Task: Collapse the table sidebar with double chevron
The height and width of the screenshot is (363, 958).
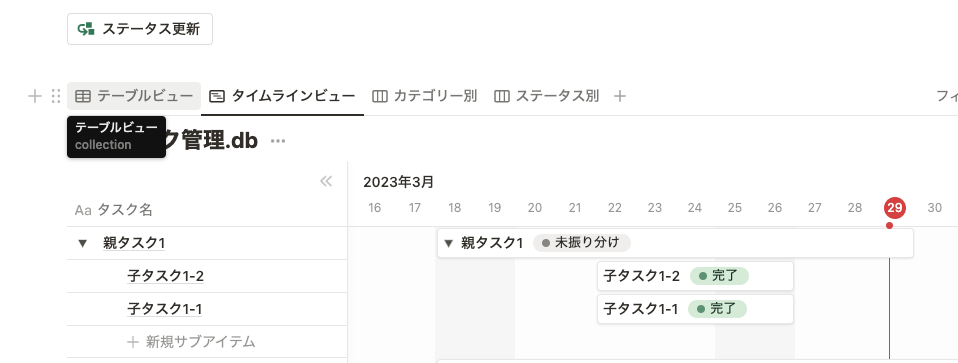Action: 326,181
